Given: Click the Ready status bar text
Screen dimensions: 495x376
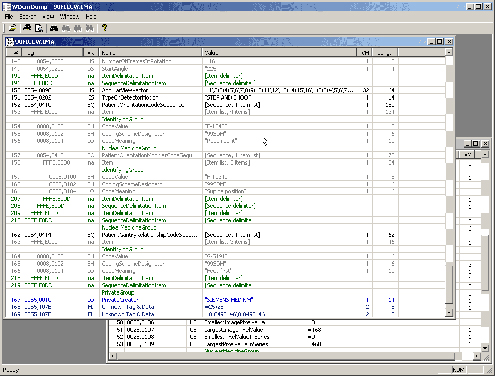Looking at the screenshot, I should [11, 370].
